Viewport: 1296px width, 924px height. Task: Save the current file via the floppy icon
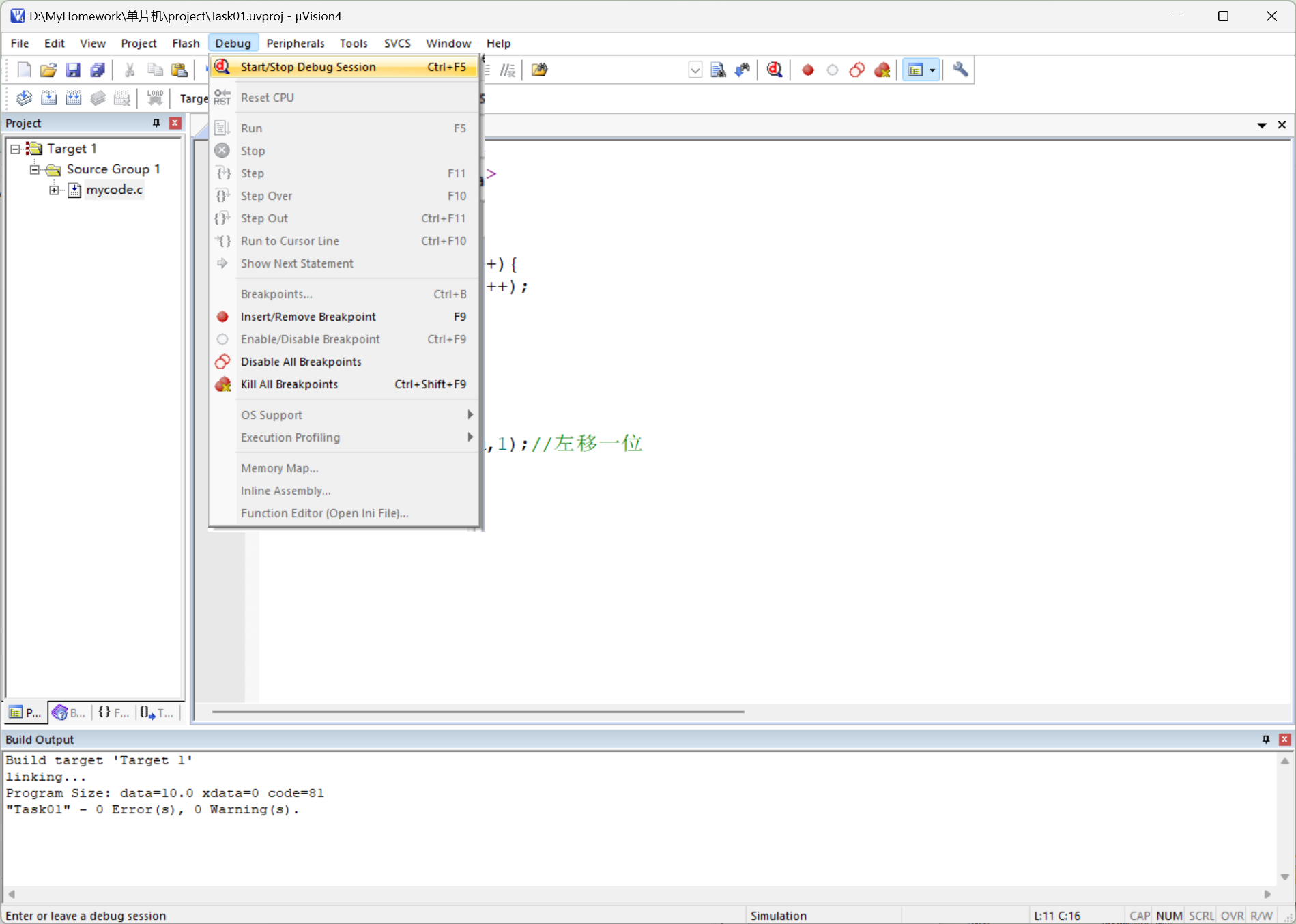pos(73,70)
